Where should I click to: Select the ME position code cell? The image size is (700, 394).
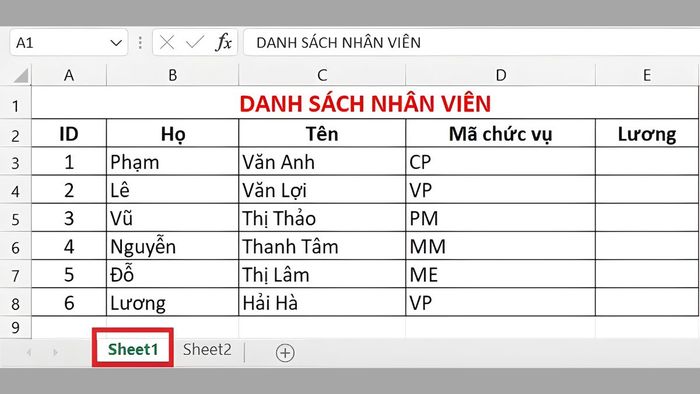point(500,274)
